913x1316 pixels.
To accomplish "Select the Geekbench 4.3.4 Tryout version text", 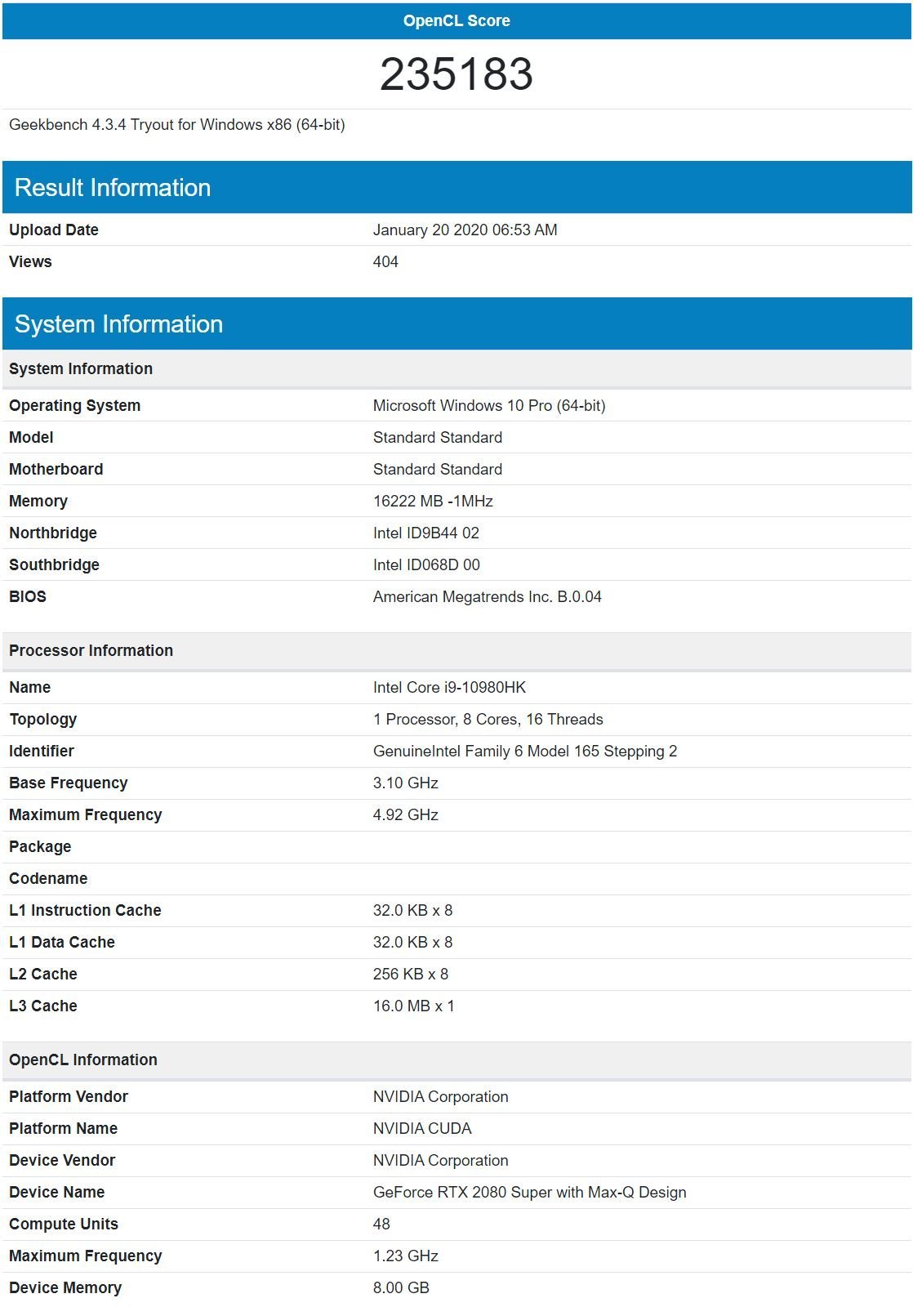I will point(177,125).
